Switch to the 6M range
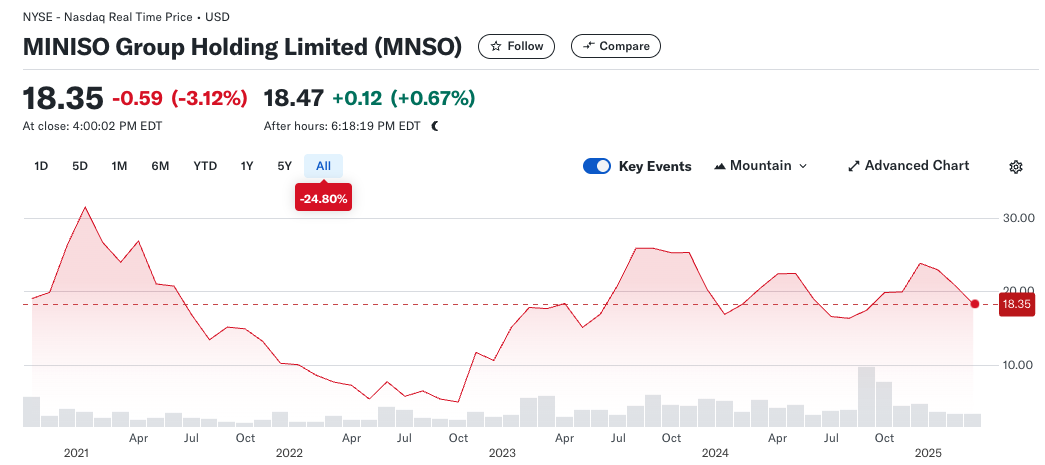 coord(160,166)
